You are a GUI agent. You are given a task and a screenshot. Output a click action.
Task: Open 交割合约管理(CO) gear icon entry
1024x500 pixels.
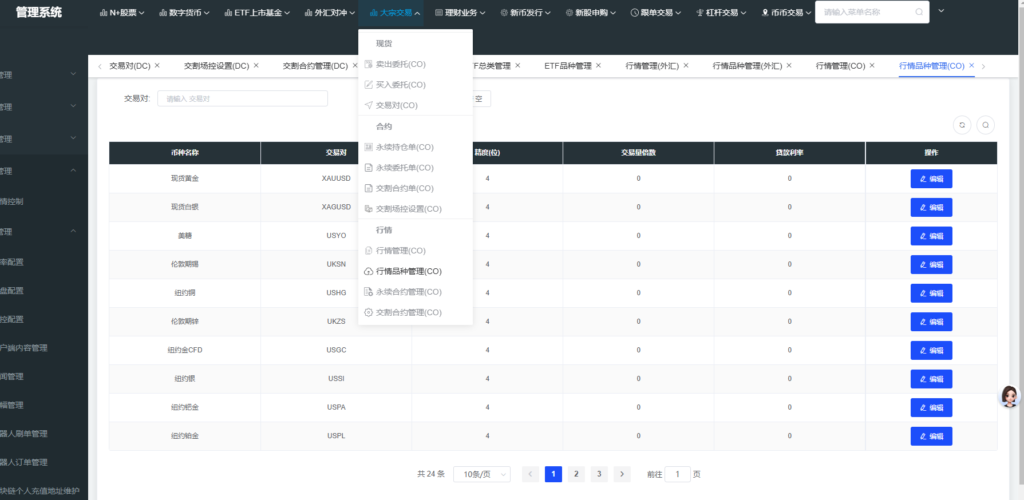368,313
